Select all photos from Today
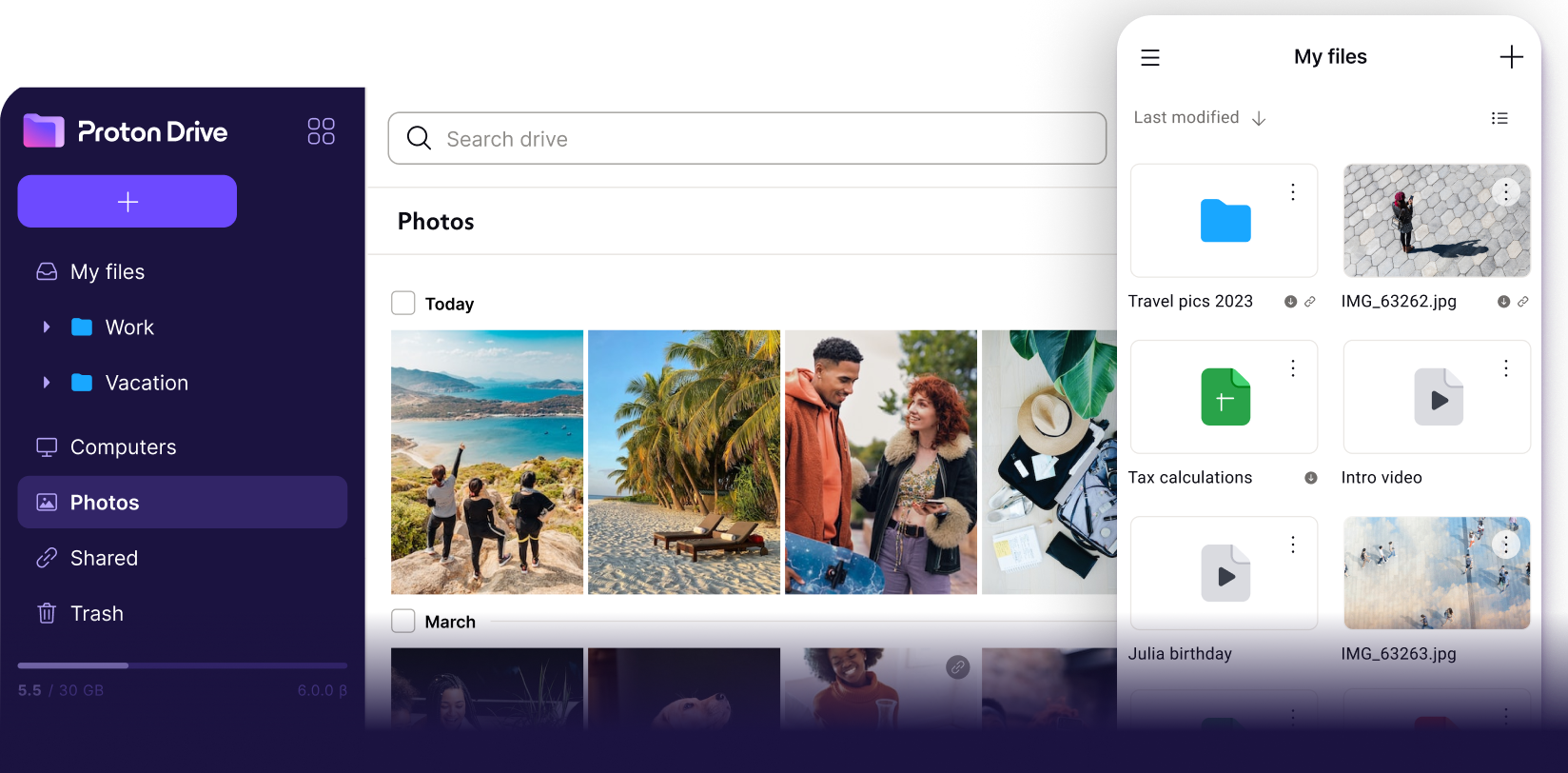 pos(403,304)
